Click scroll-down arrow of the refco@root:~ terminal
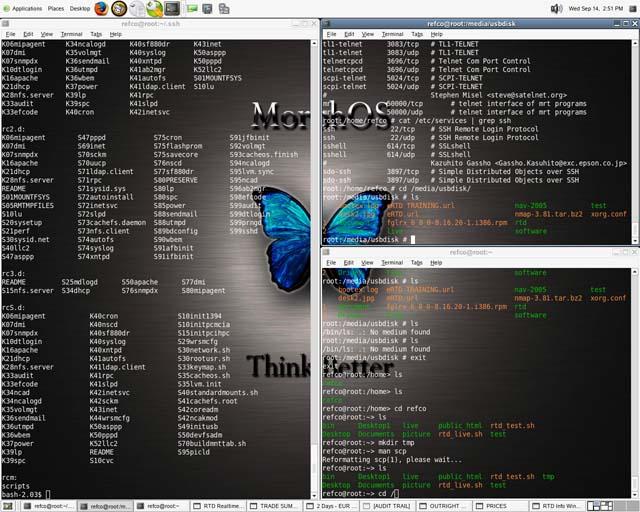 point(635,495)
